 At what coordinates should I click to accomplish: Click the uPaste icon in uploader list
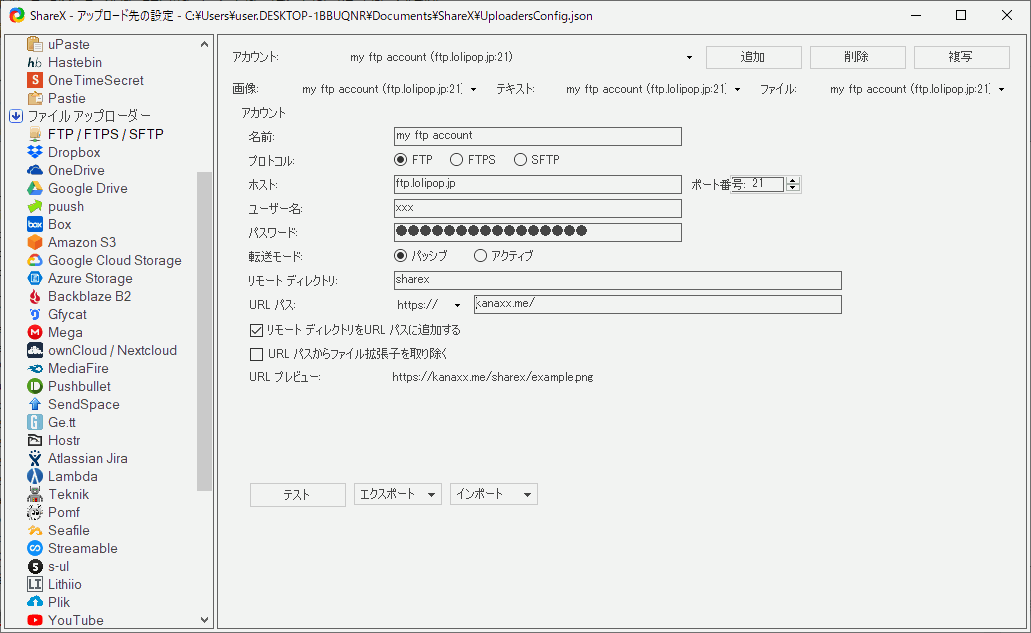35,44
